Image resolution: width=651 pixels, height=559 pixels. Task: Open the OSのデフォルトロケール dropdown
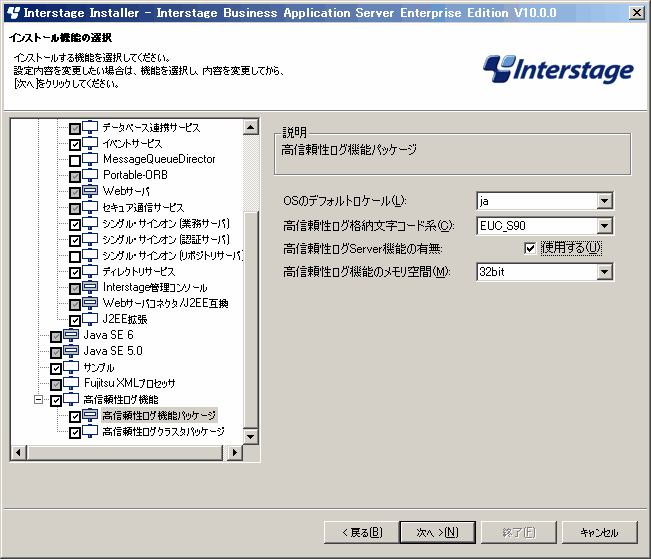(604, 201)
